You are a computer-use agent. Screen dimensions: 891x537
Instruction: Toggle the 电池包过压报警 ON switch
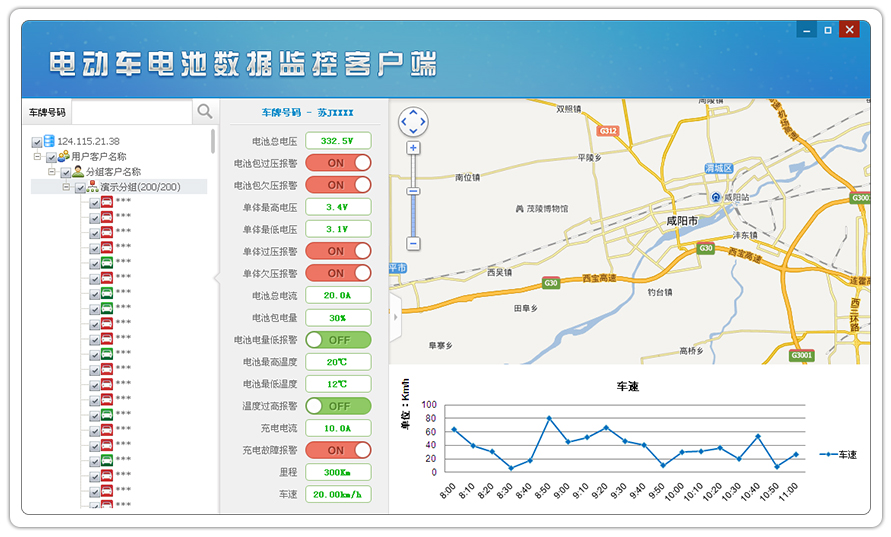(338, 163)
